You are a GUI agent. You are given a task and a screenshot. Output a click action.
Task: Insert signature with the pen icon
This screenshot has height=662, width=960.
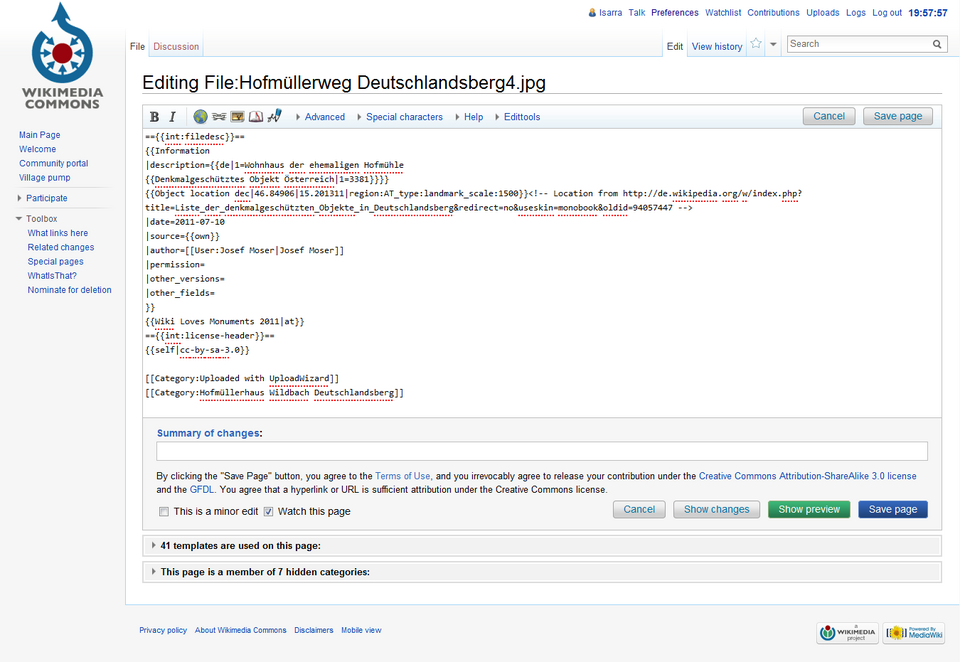coord(275,117)
